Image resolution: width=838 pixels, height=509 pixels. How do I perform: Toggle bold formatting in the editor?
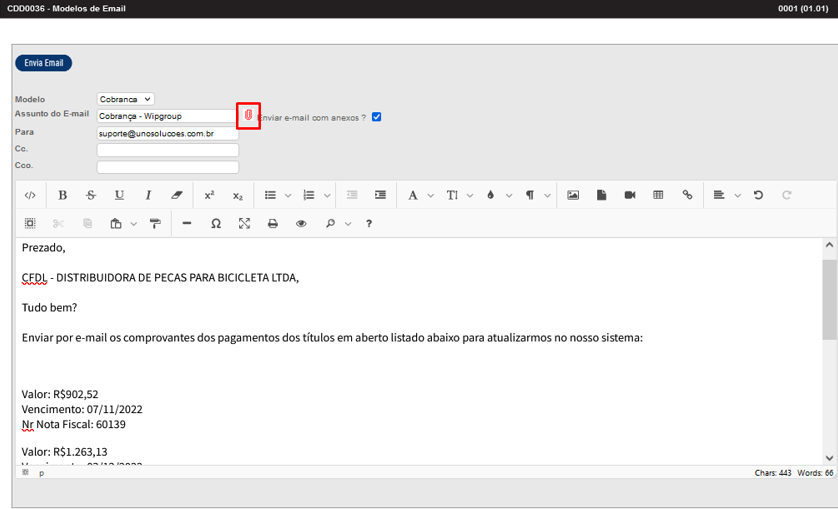click(x=63, y=195)
